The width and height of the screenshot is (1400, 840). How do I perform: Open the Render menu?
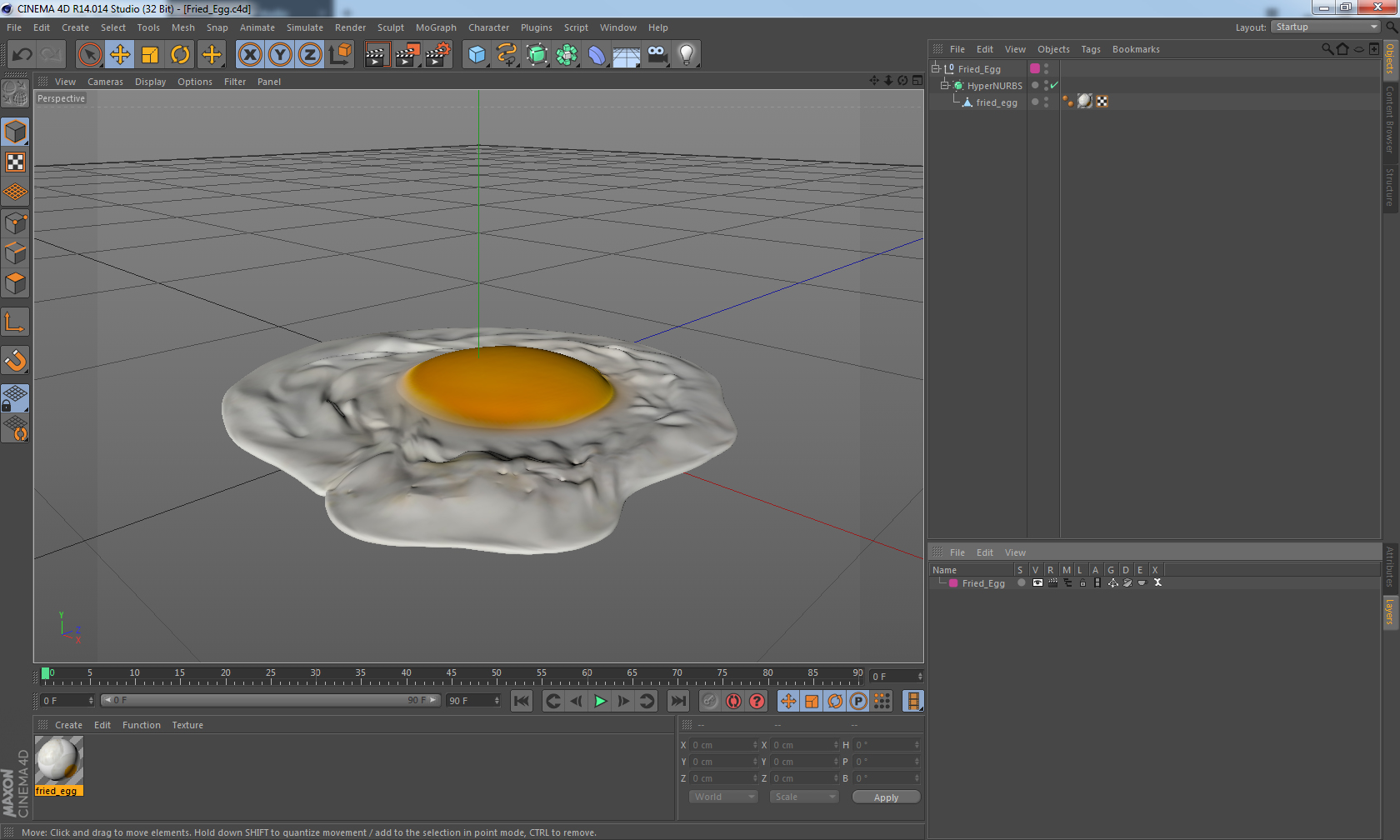[x=350, y=27]
